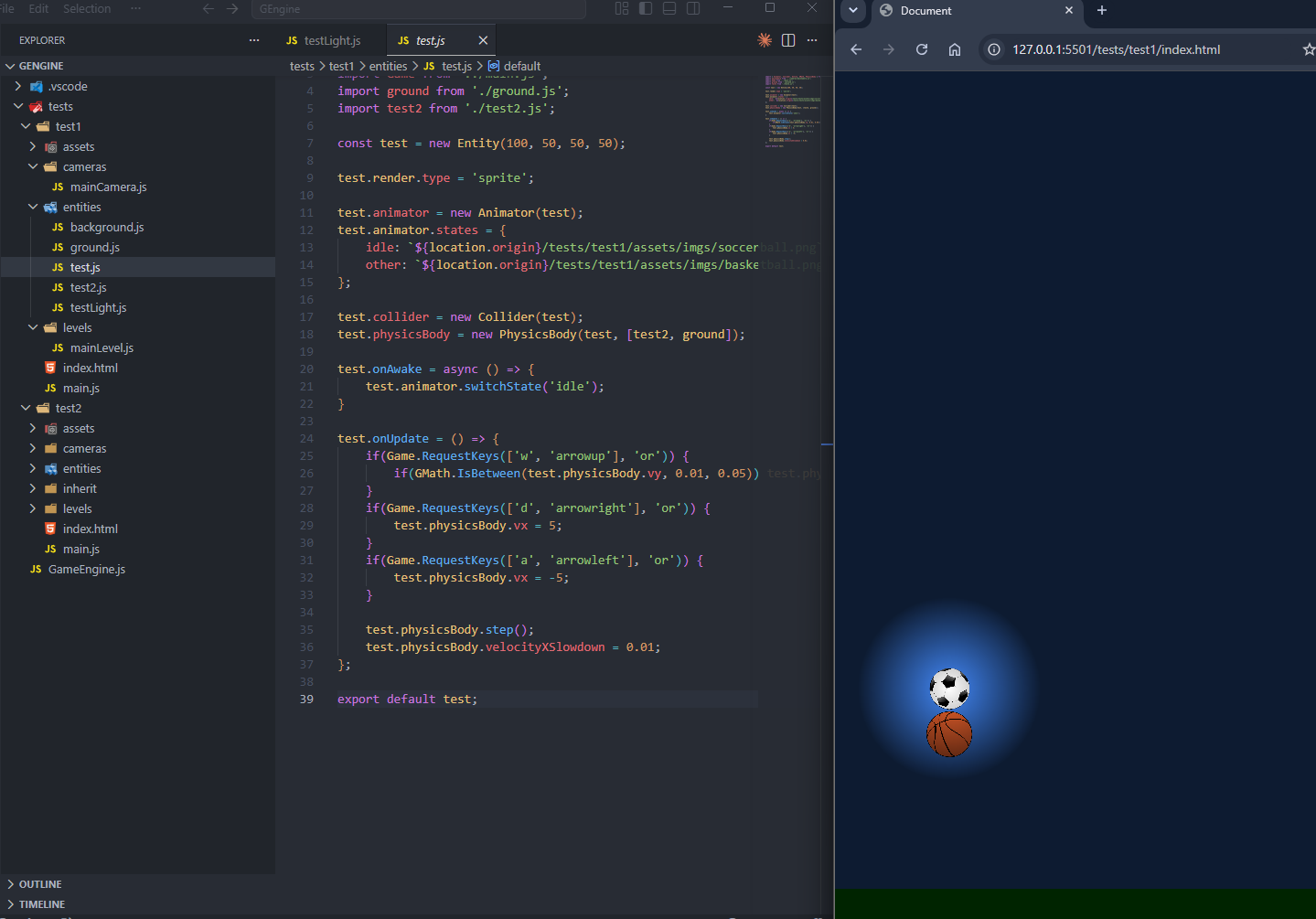This screenshot has width=1316, height=919.
Task: Go to browser home page
Action: (x=955, y=49)
